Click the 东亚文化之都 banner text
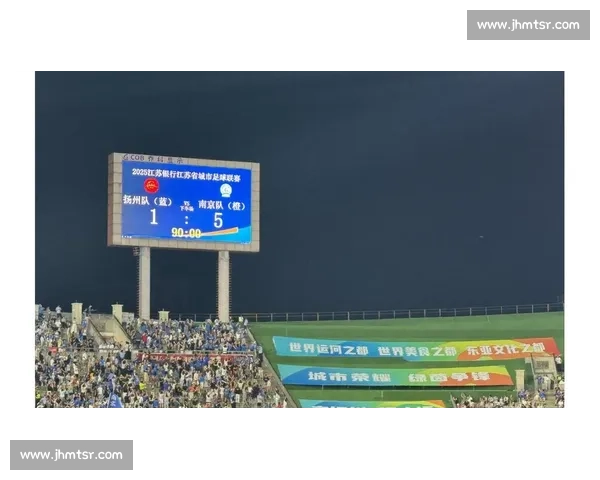 (506, 349)
